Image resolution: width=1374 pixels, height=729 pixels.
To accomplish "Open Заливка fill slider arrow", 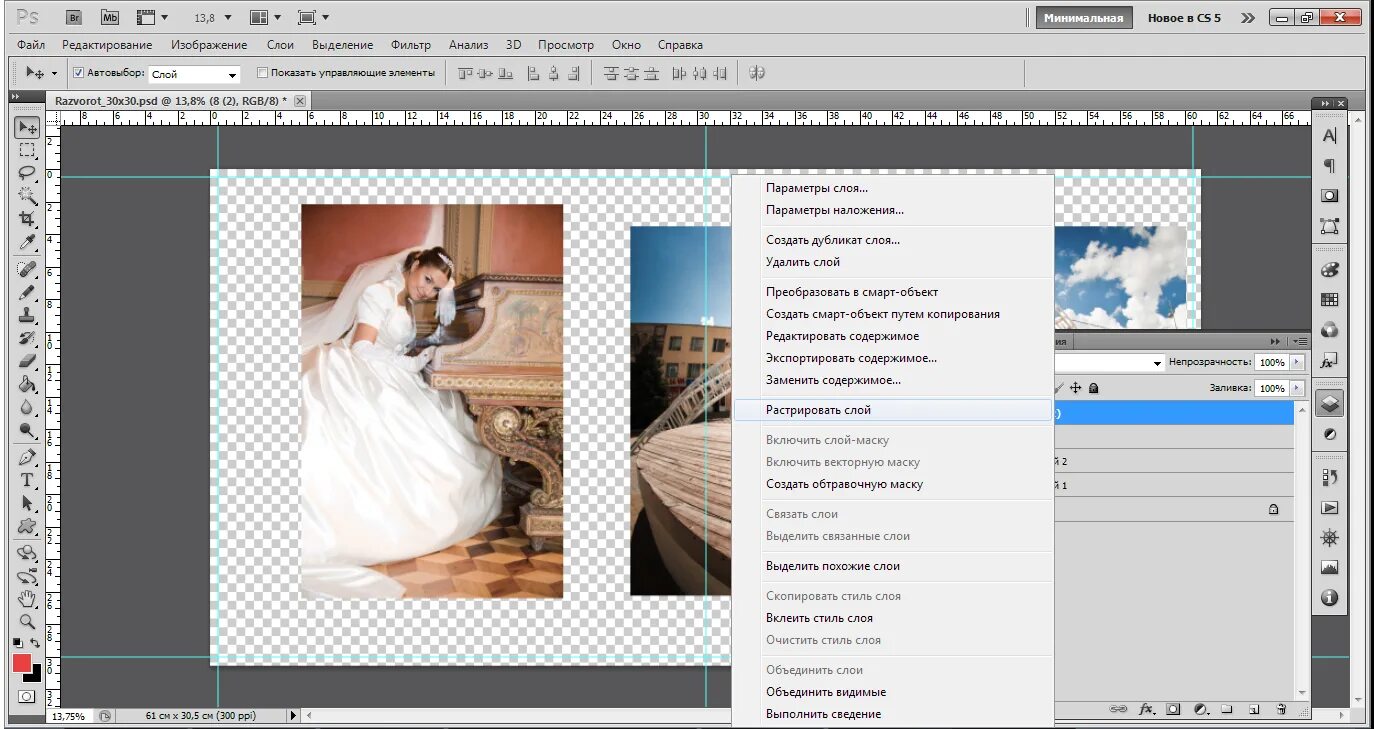I will pos(1298,388).
